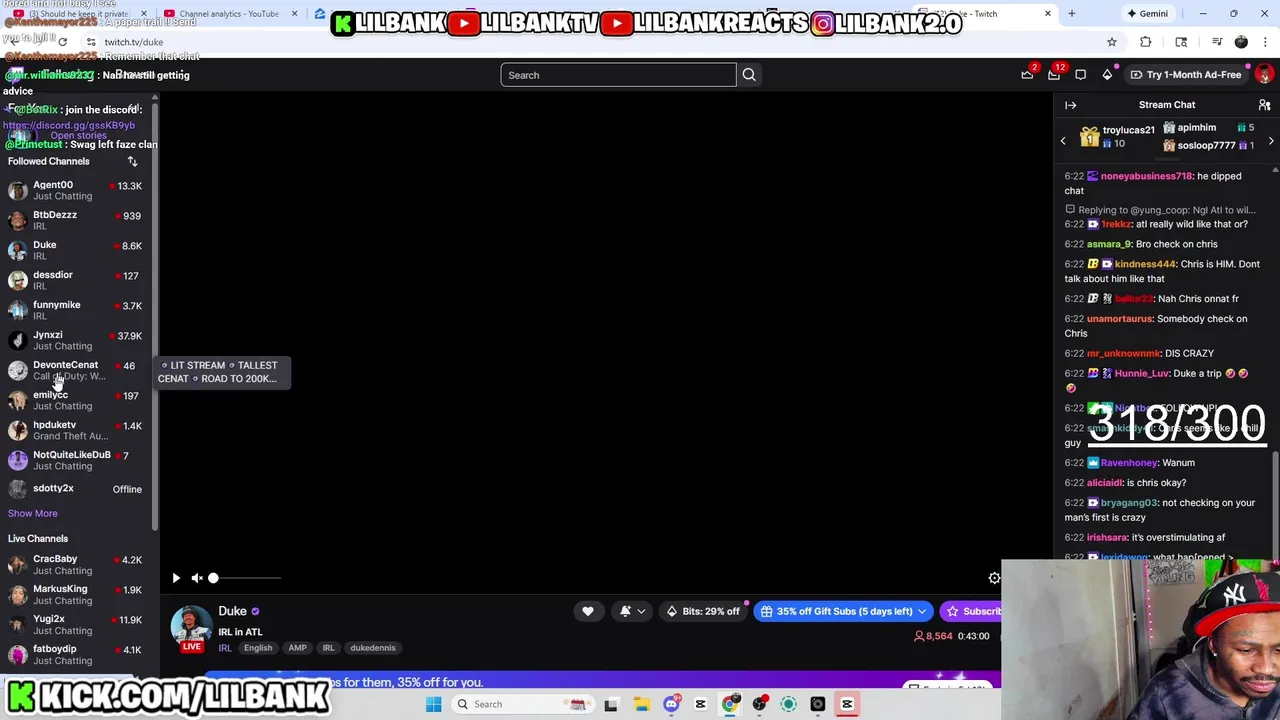Image resolution: width=1280 pixels, height=720 pixels.
Task: Open MarkusKing live channel
Action: pos(78,595)
